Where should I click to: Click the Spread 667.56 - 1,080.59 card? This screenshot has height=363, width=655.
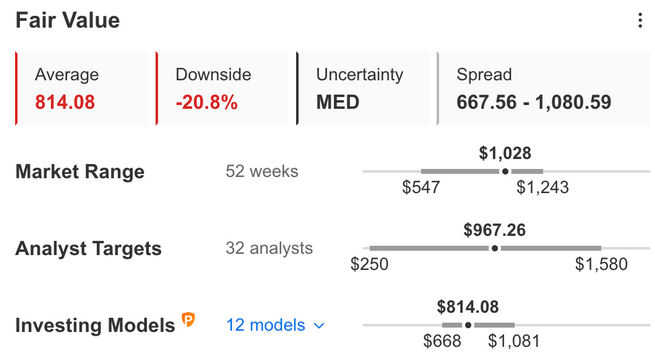click(544, 88)
